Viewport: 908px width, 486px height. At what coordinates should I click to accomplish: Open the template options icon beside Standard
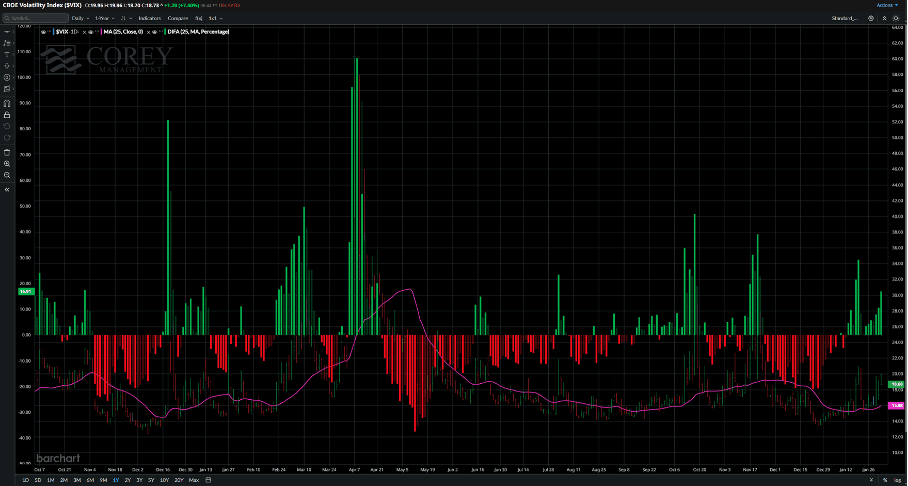click(871, 19)
